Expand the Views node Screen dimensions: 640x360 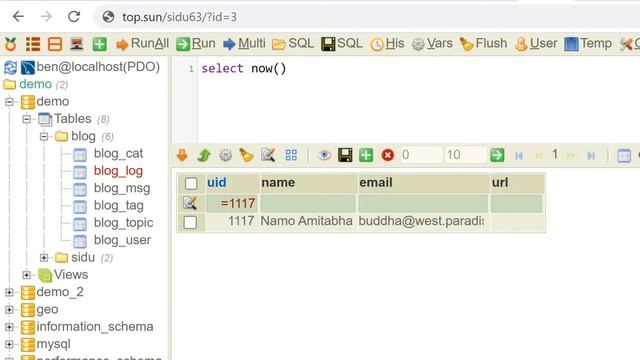click(27, 275)
